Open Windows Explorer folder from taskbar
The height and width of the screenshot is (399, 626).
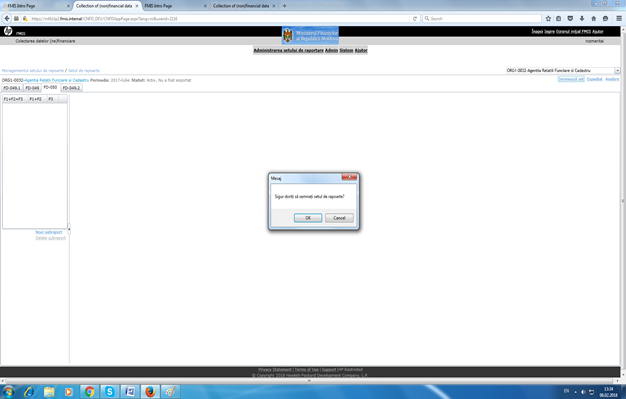(x=49, y=392)
